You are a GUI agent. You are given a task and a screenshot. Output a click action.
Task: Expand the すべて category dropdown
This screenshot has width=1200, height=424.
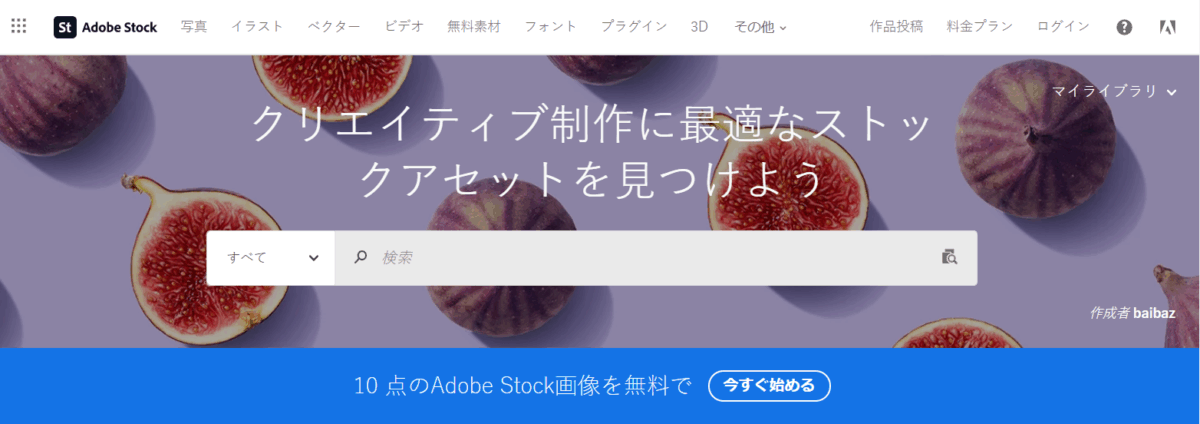271,257
